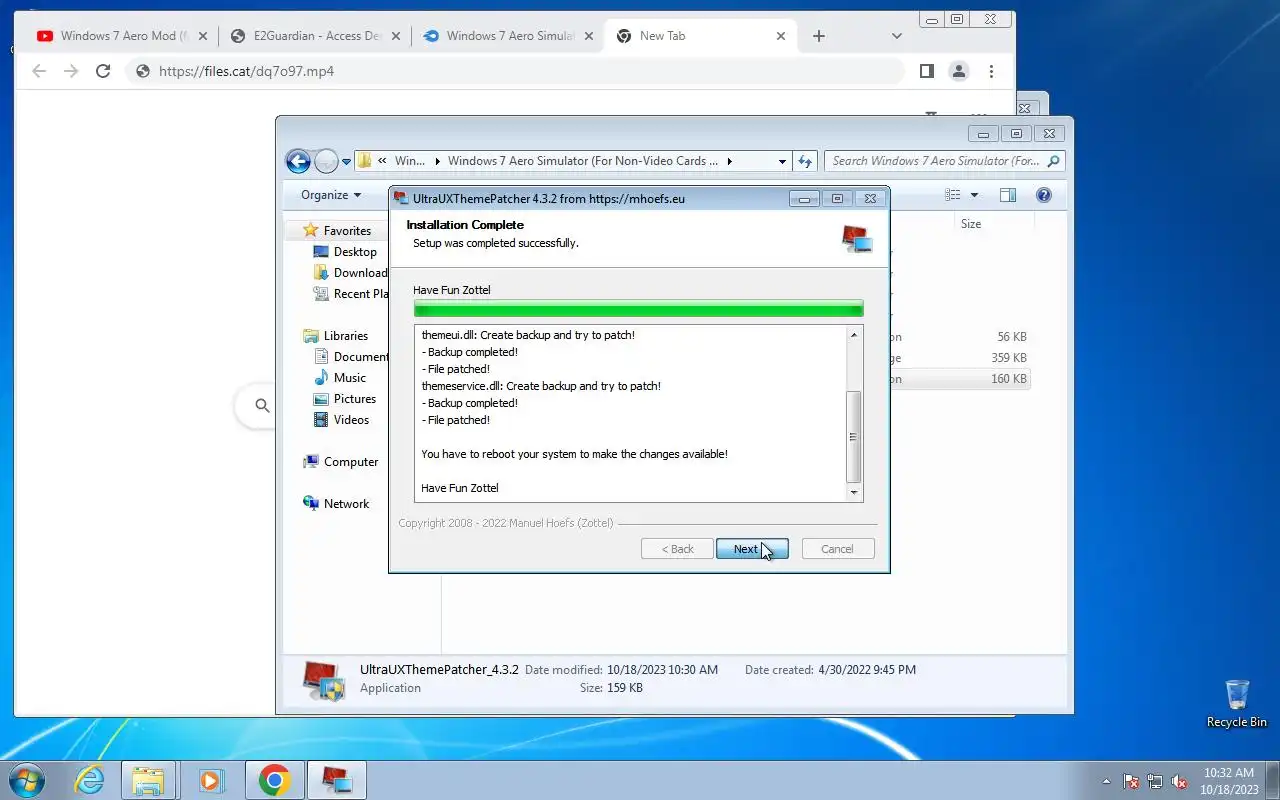Open a new Chrome tab with plus
1280x800 pixels.
(819, 36)
